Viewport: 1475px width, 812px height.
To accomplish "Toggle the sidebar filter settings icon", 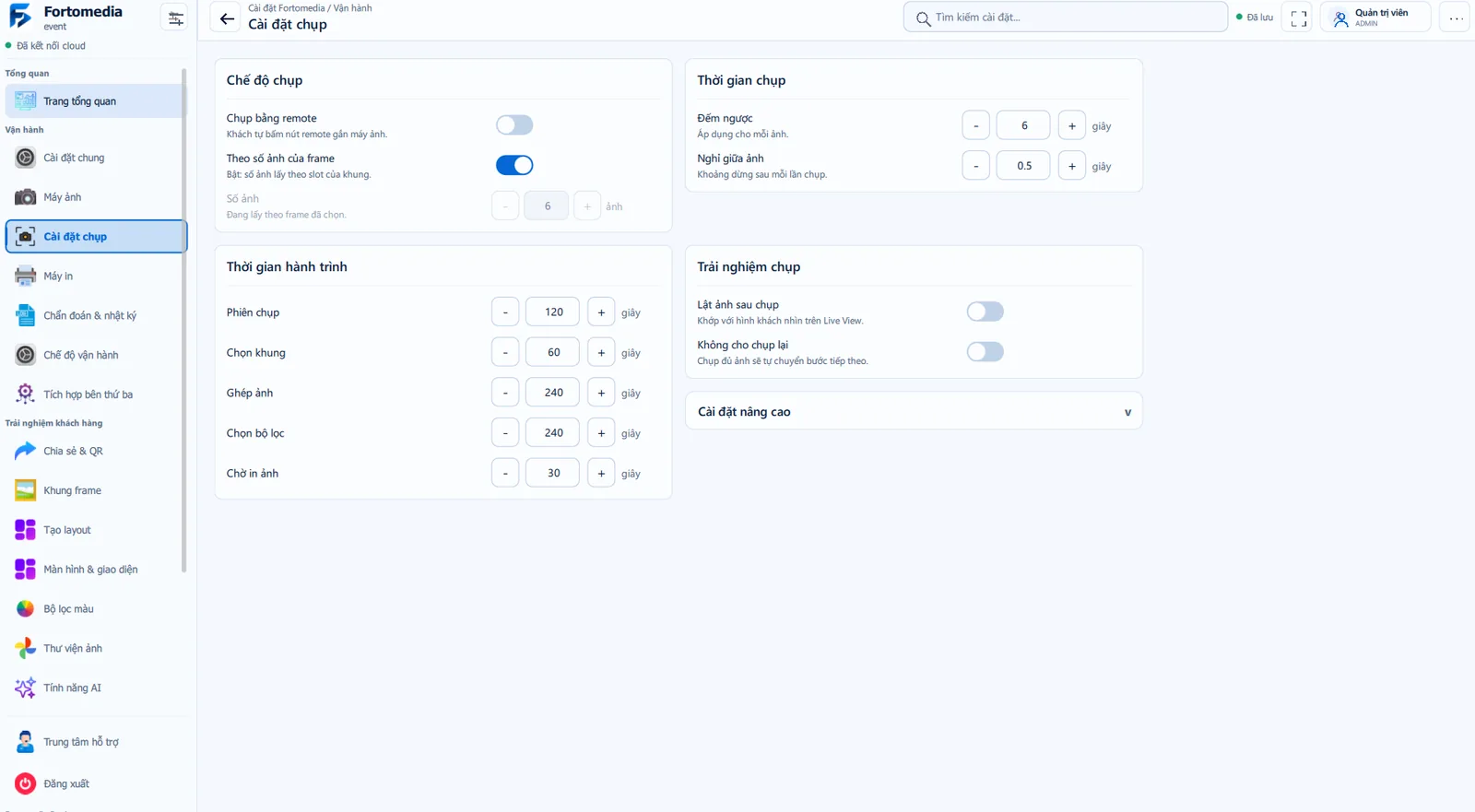I will [x=175, y=18].
